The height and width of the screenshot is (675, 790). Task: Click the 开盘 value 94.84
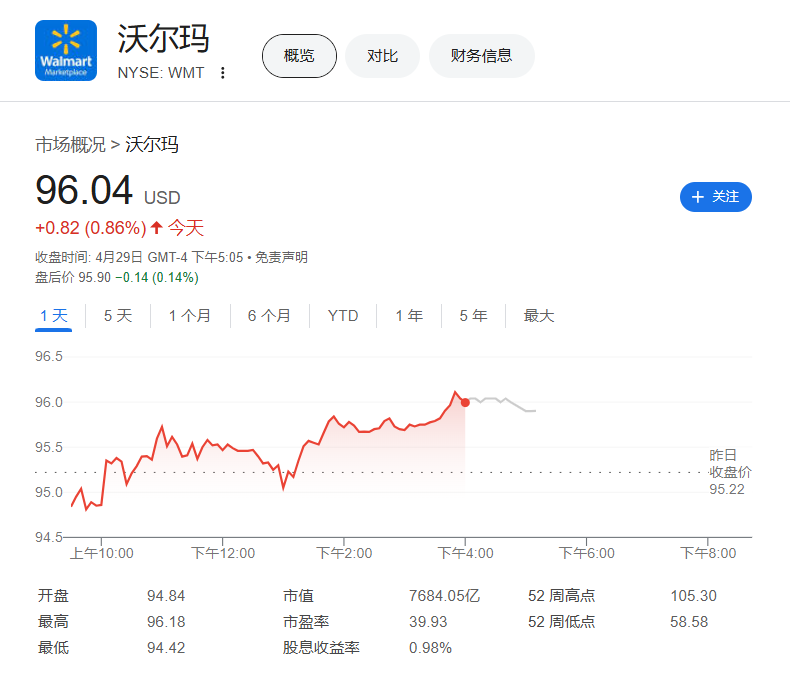point(166,596)
